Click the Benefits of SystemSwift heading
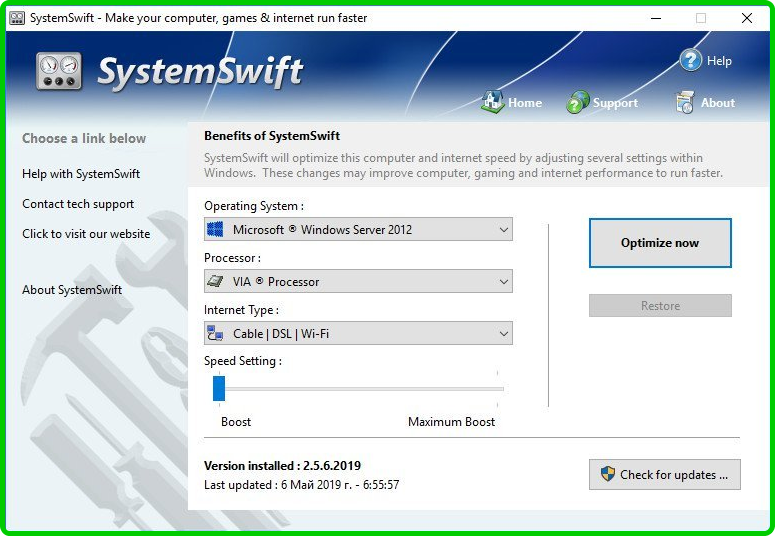 pyautogui.click(x=272, y=136)
